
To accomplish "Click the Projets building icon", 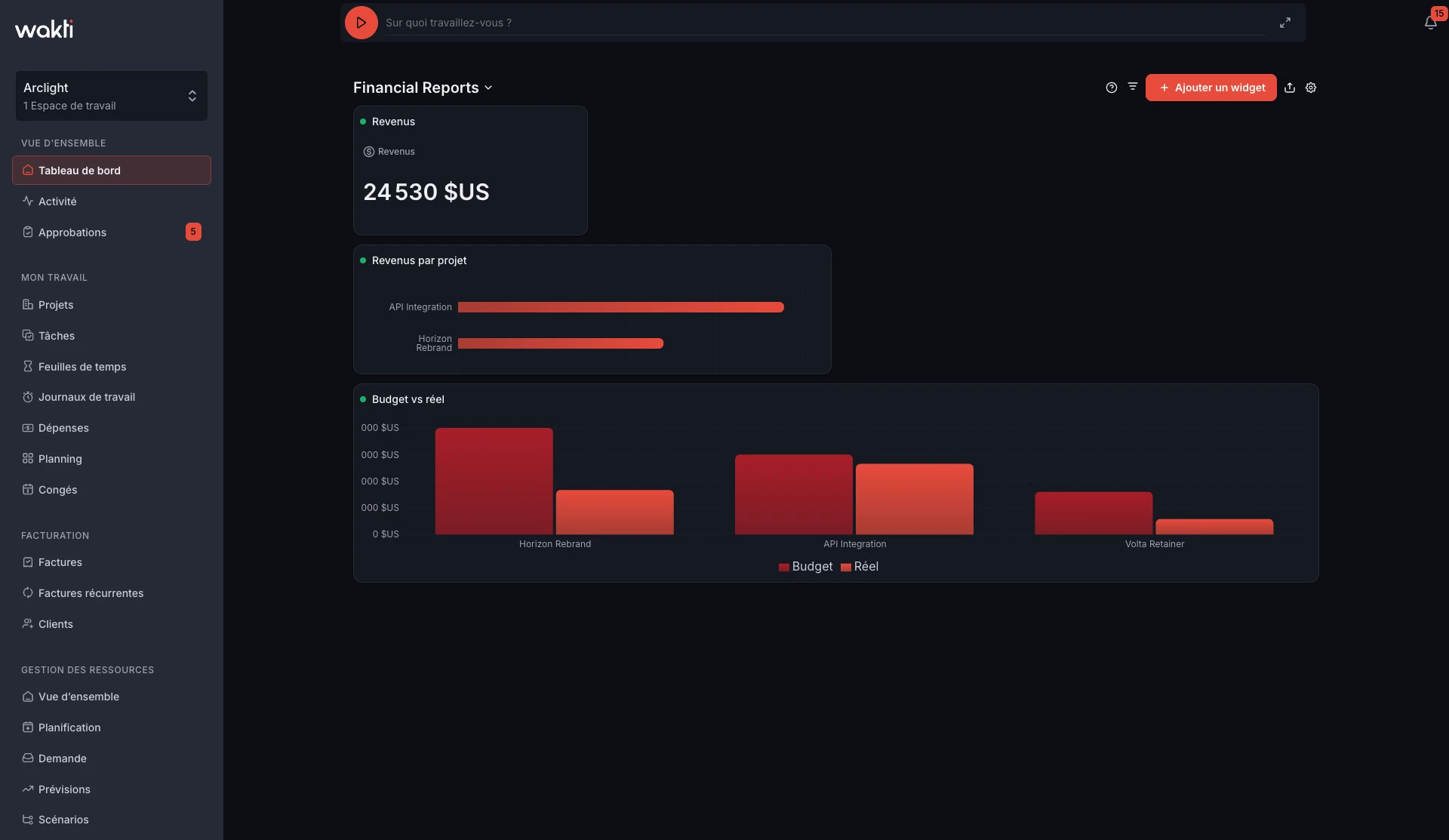I will [28, 305].
